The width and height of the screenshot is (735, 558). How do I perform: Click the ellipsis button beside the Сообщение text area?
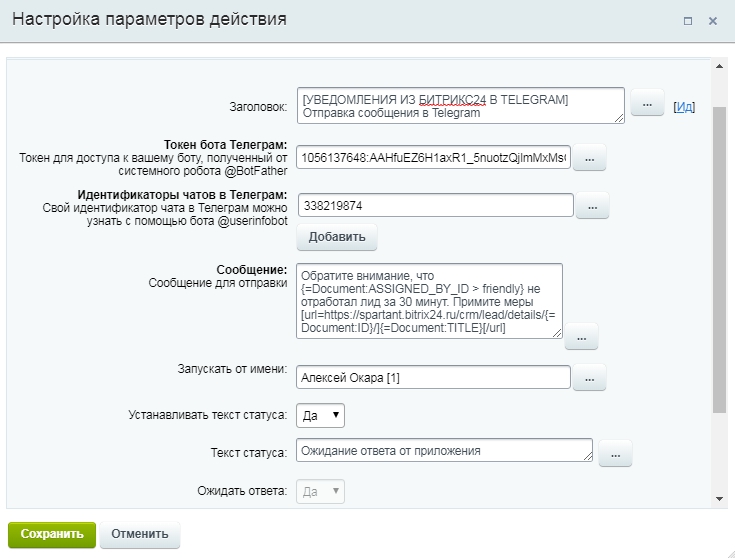pos(580,336)
